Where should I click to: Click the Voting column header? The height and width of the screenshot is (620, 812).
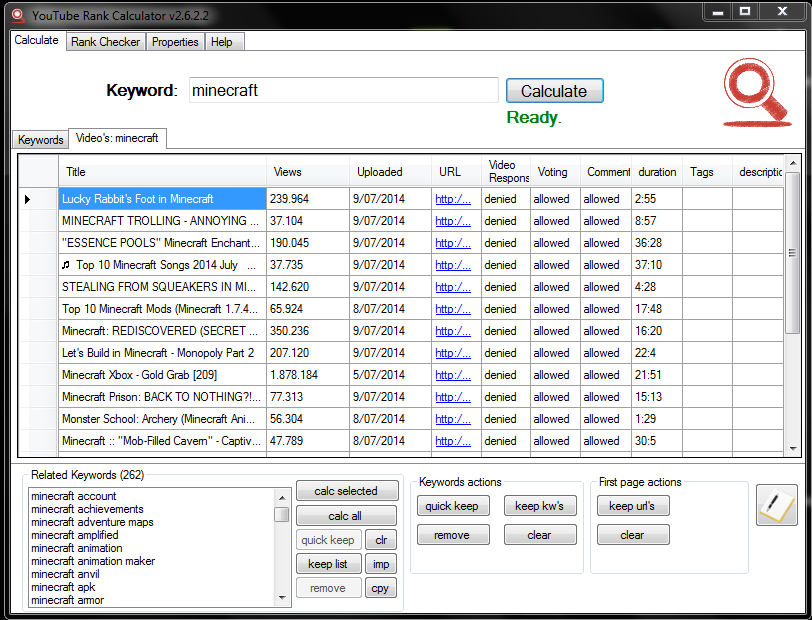coord(555,172)
